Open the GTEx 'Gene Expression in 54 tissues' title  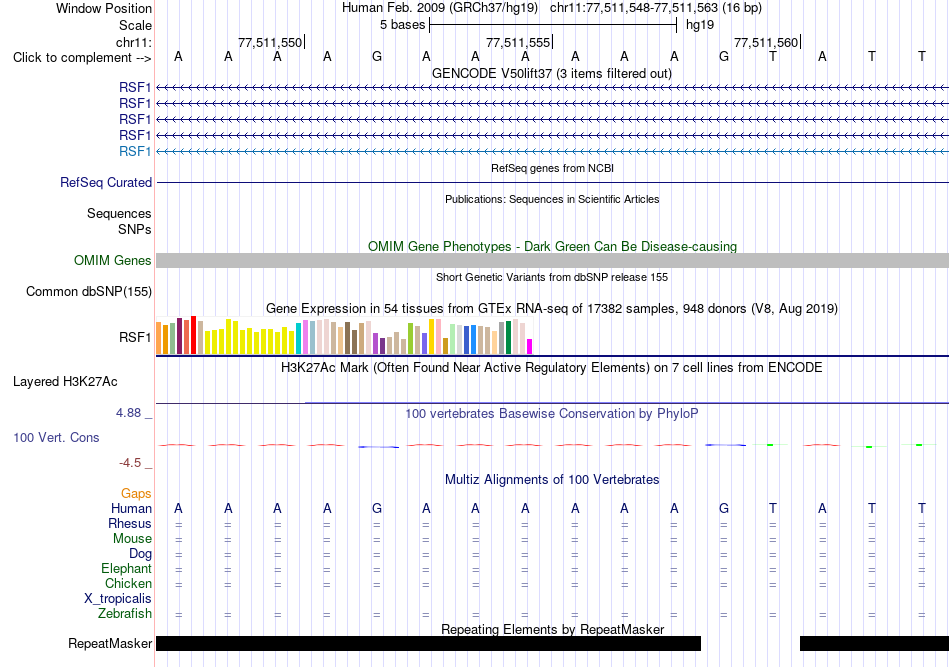(x=552, y=308)
